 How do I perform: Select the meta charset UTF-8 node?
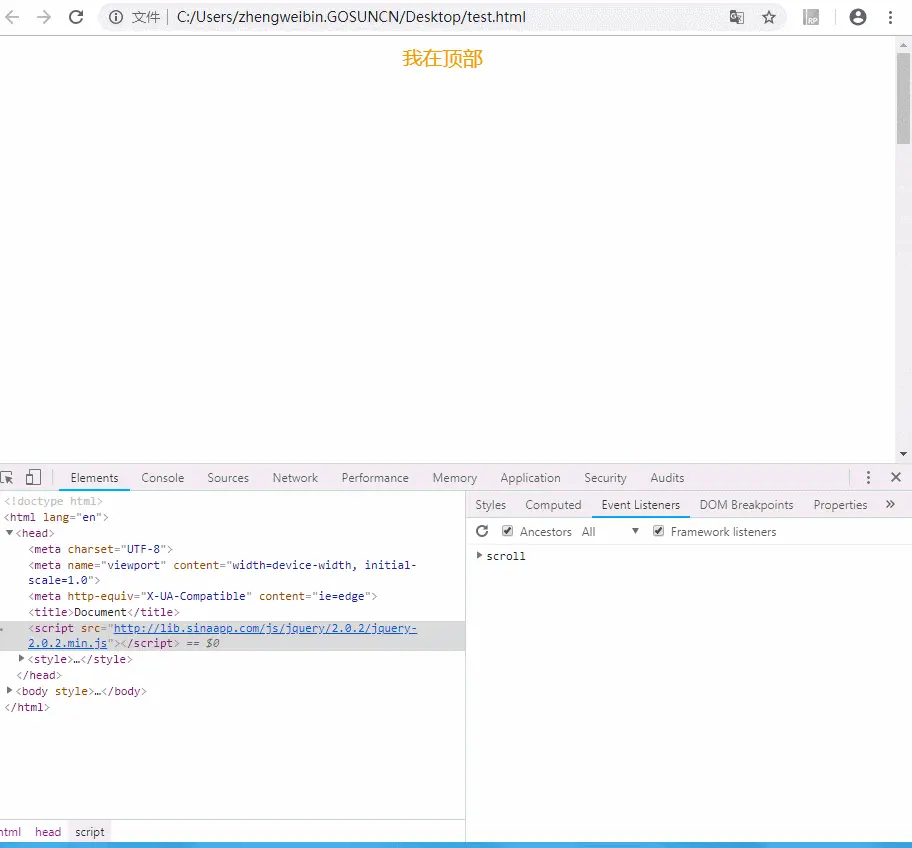point(101,549)
